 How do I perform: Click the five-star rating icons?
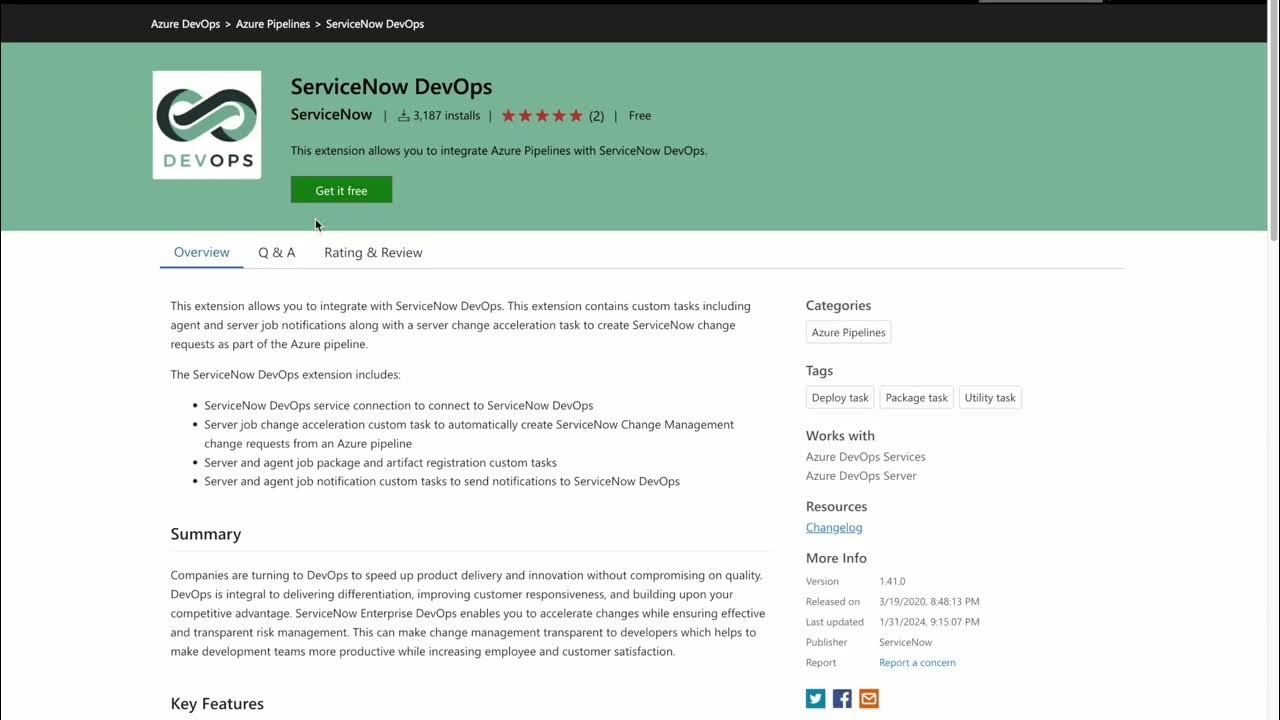542,116
